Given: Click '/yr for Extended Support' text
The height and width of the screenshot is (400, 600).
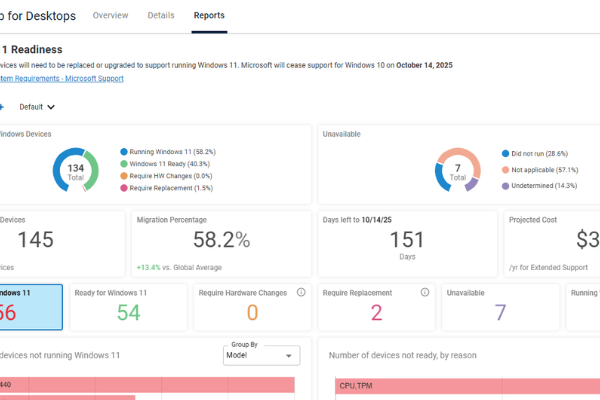Looking at the screenshot, I should tap(548, 267).
